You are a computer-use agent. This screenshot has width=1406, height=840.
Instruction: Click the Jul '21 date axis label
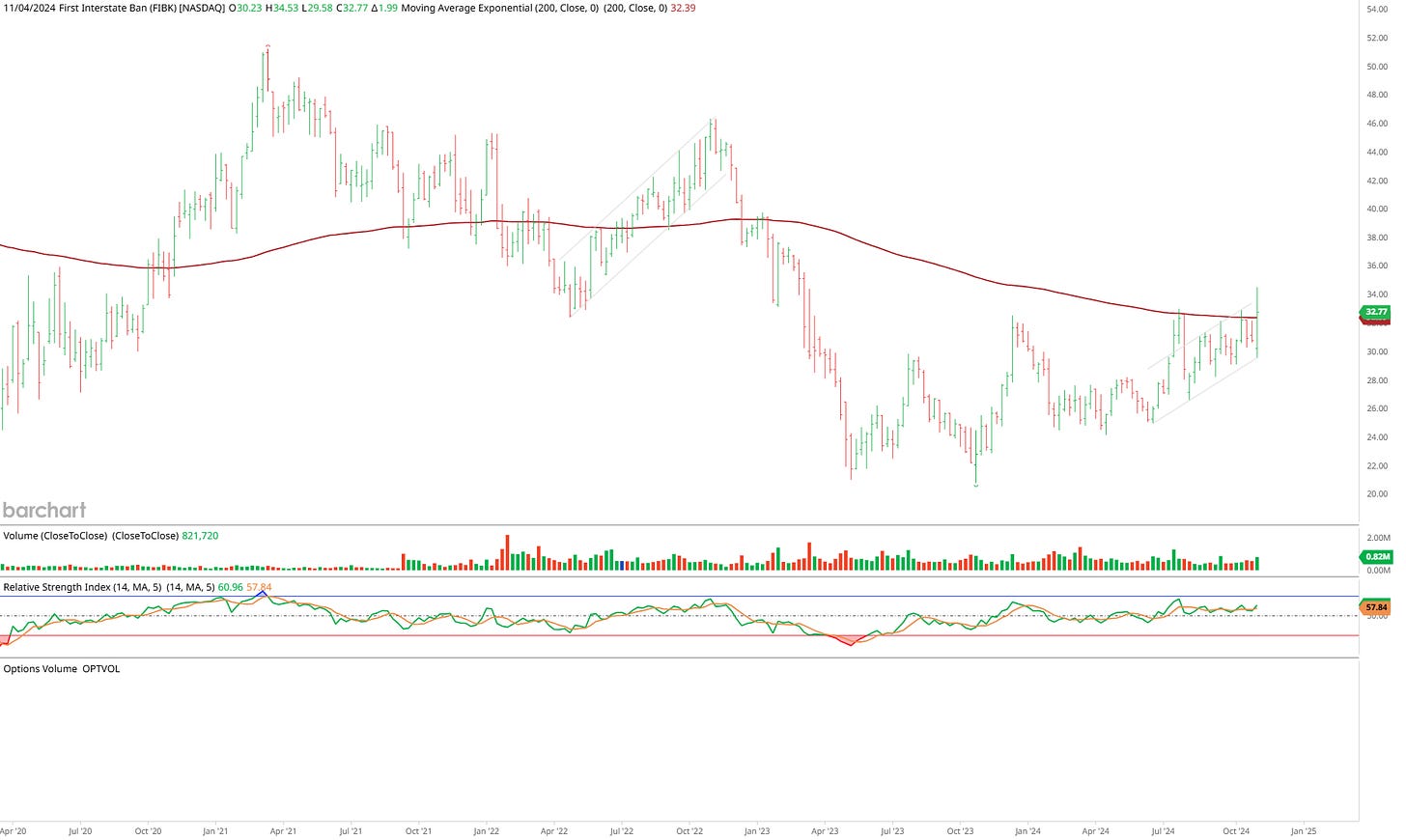pos(351,830)
